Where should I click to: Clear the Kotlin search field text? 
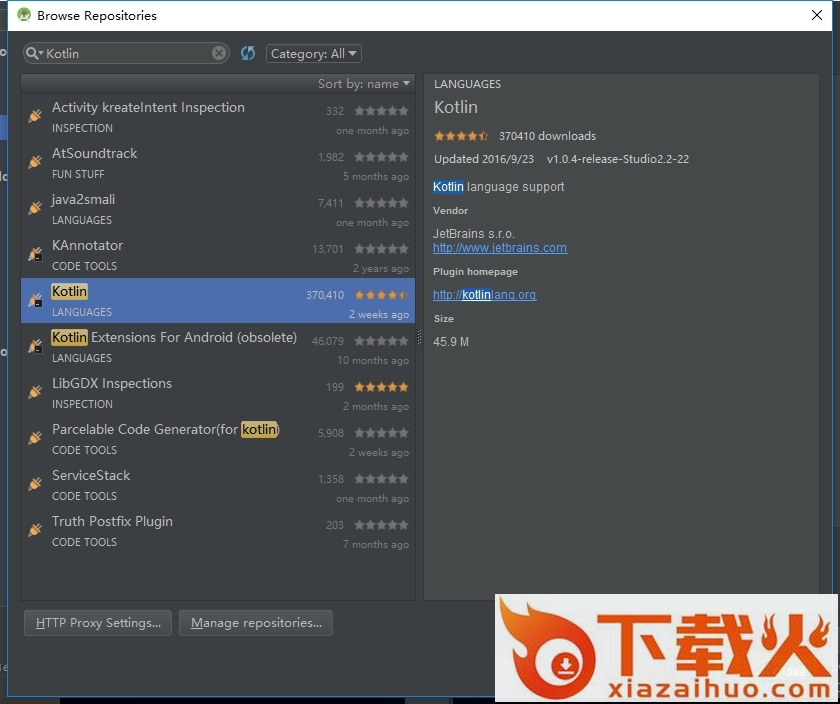point(219,53)
